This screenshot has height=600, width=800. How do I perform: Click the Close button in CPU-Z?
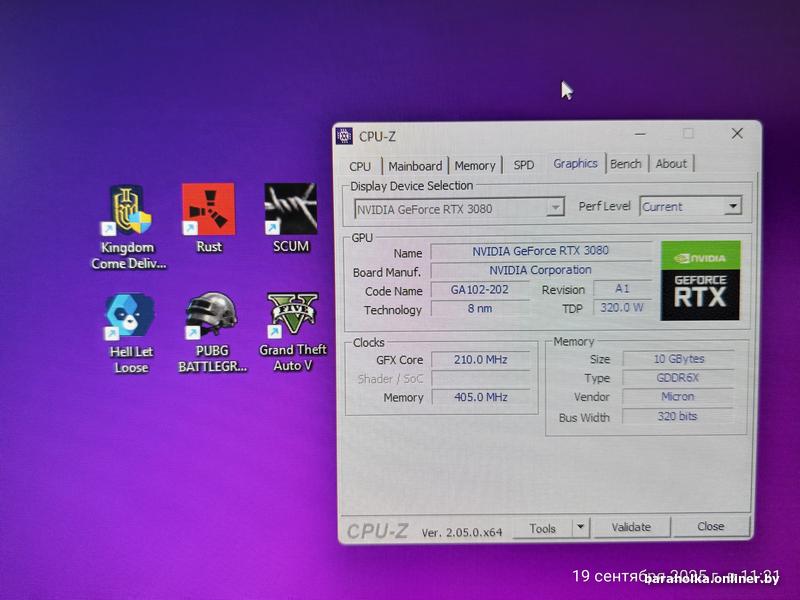(x=711, y=527)
